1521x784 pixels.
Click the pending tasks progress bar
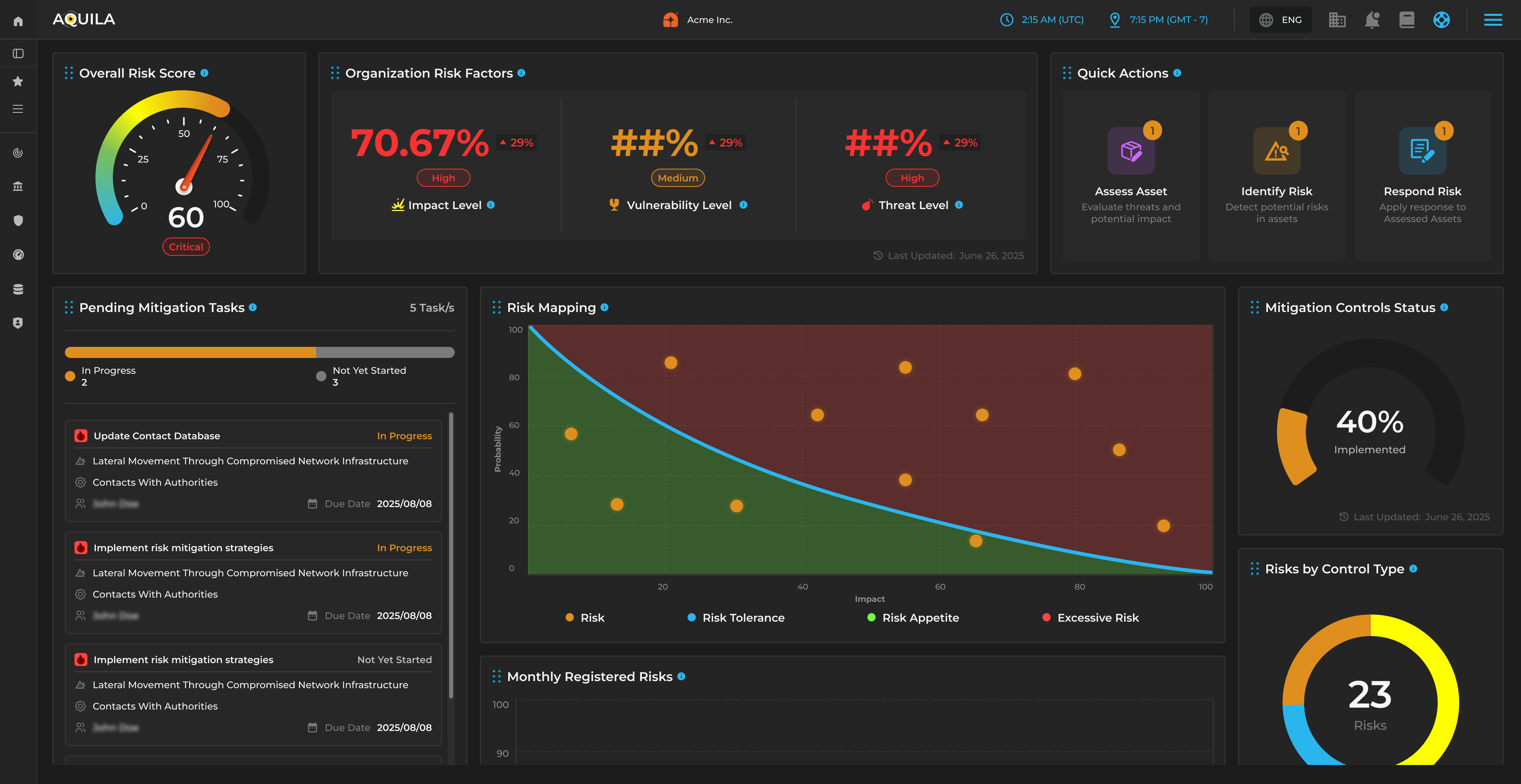(259, 352)
